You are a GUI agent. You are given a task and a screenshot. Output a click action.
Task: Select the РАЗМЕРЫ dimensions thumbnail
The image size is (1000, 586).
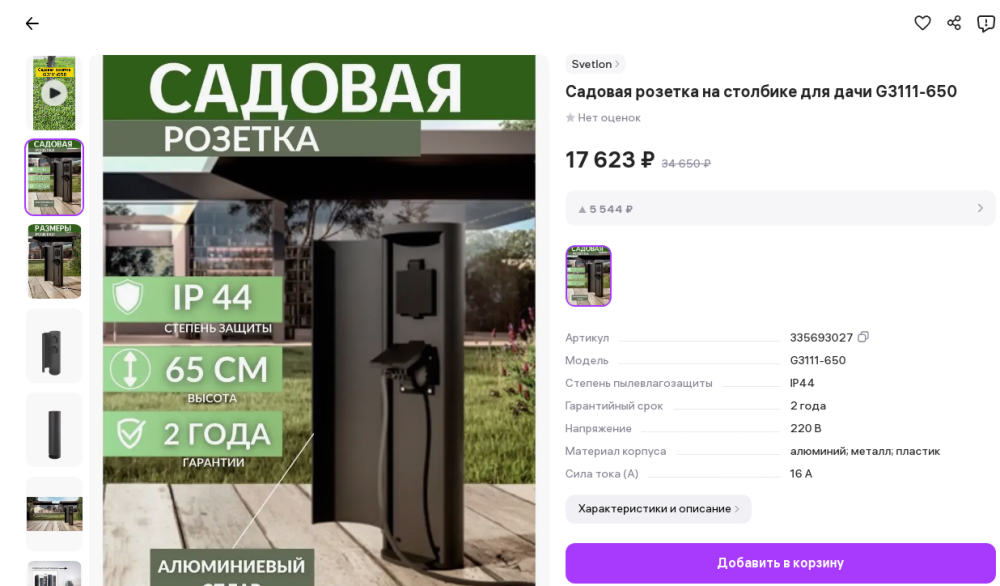[54, 261]
